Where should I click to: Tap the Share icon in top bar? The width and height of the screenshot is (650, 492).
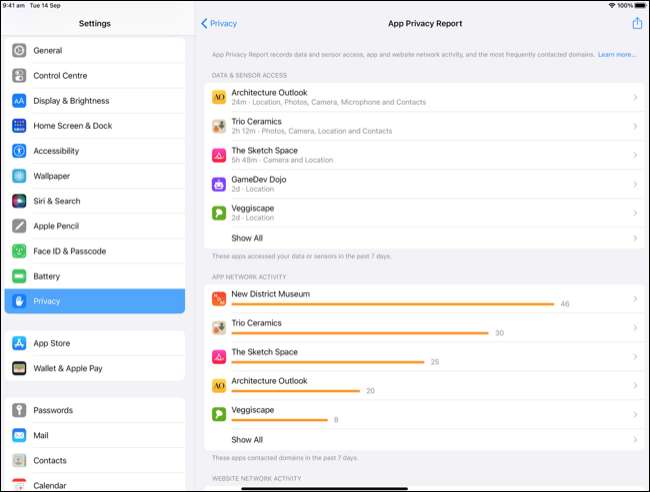(637, 23)
